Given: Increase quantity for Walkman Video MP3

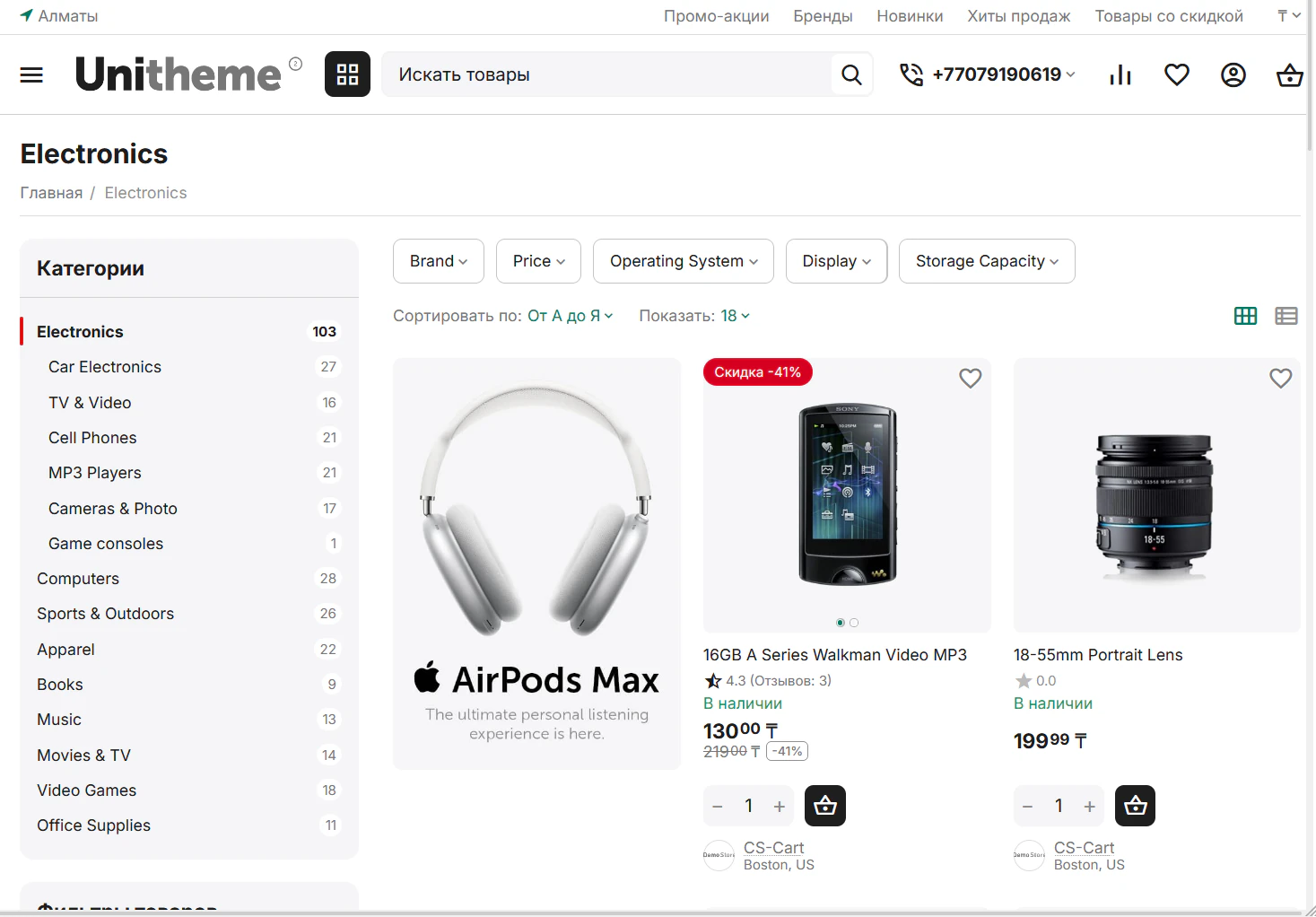Looking at the screenshot, I should [x=780, y=807].
